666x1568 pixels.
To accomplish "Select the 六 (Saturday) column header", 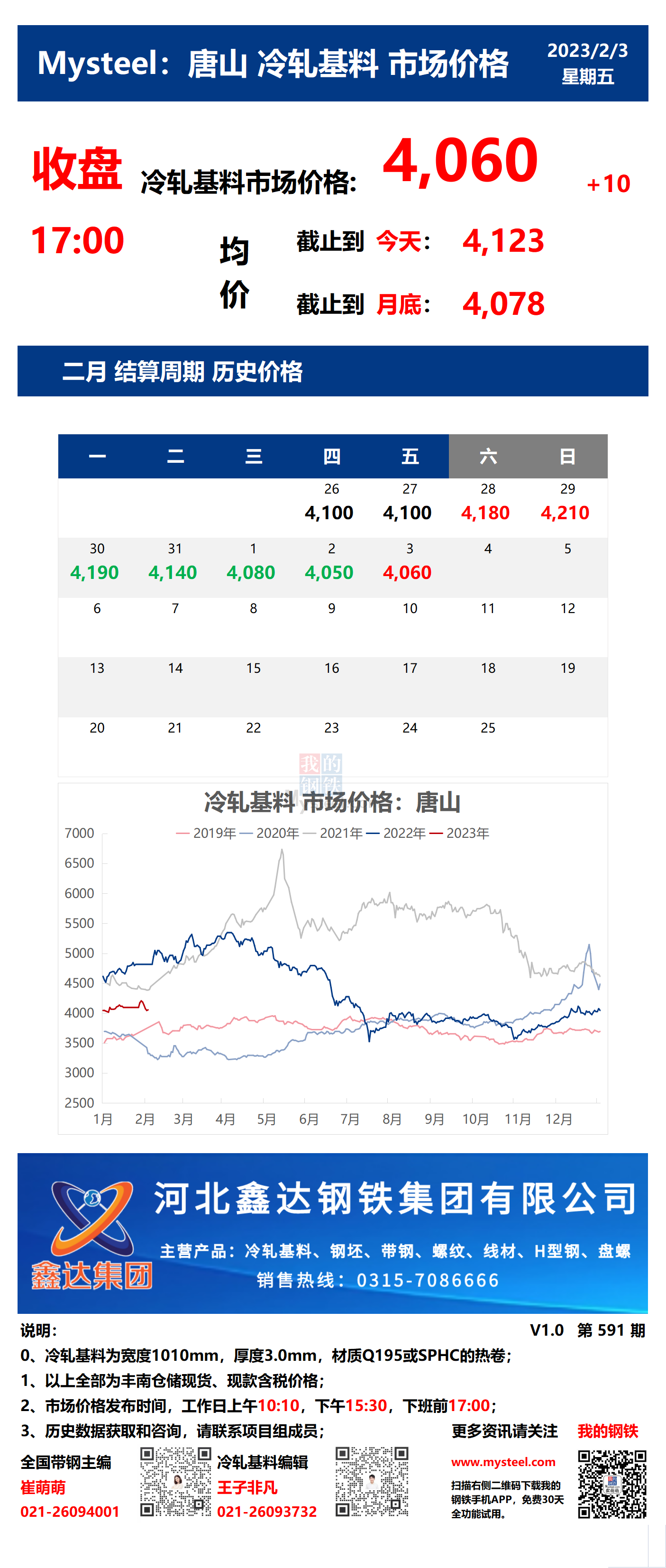I will pos(488,456).
